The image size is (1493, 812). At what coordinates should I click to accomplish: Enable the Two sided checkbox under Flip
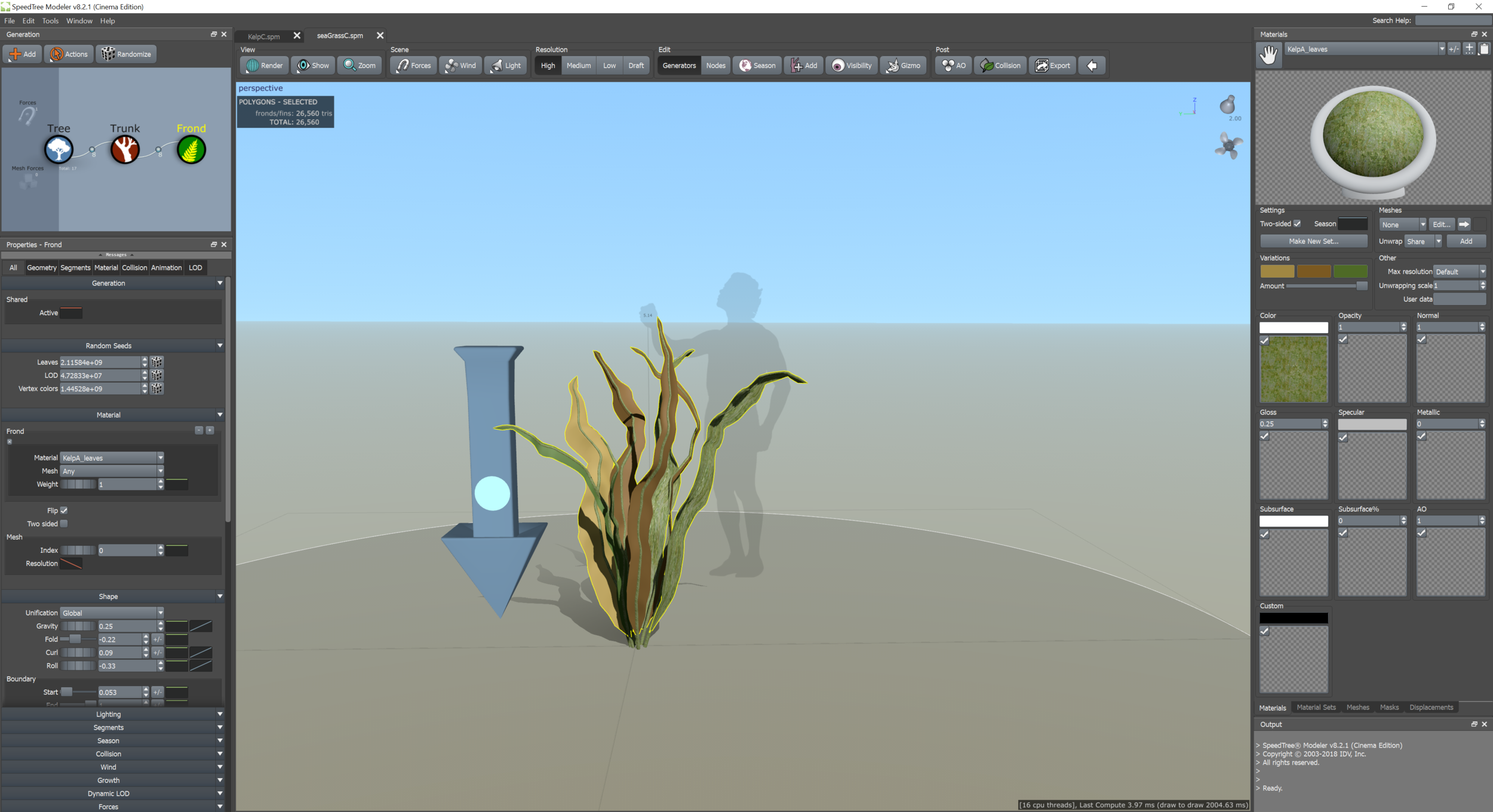click(x=64, y=524)
